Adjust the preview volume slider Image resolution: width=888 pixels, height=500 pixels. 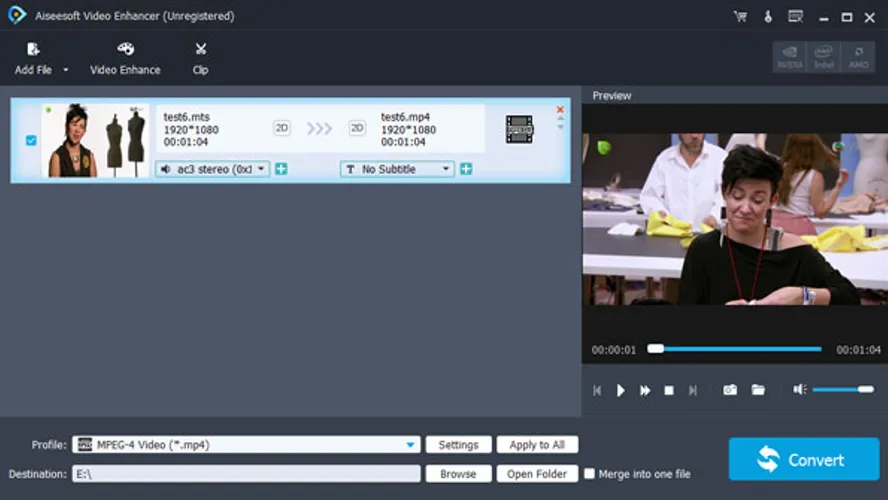(x=843, y=390)
